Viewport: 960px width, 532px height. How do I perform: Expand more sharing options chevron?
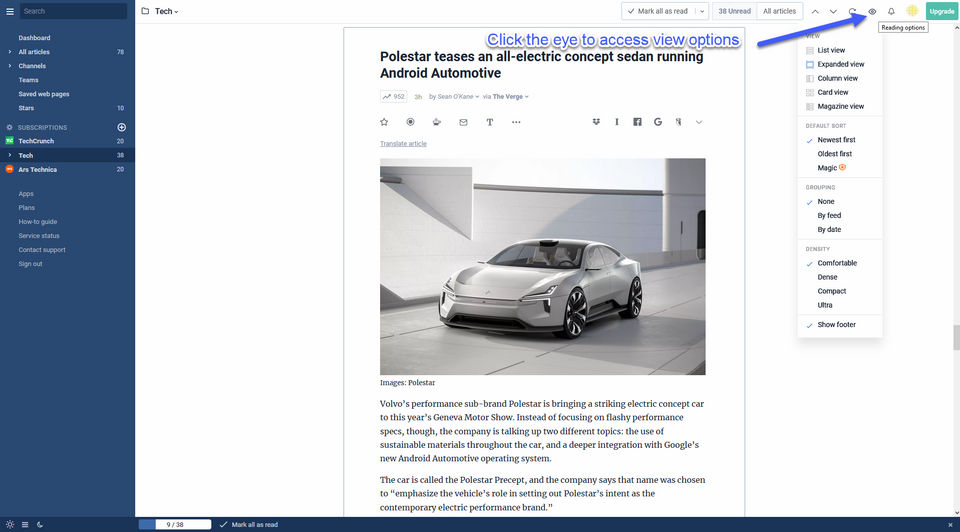[x=699, y=122]
